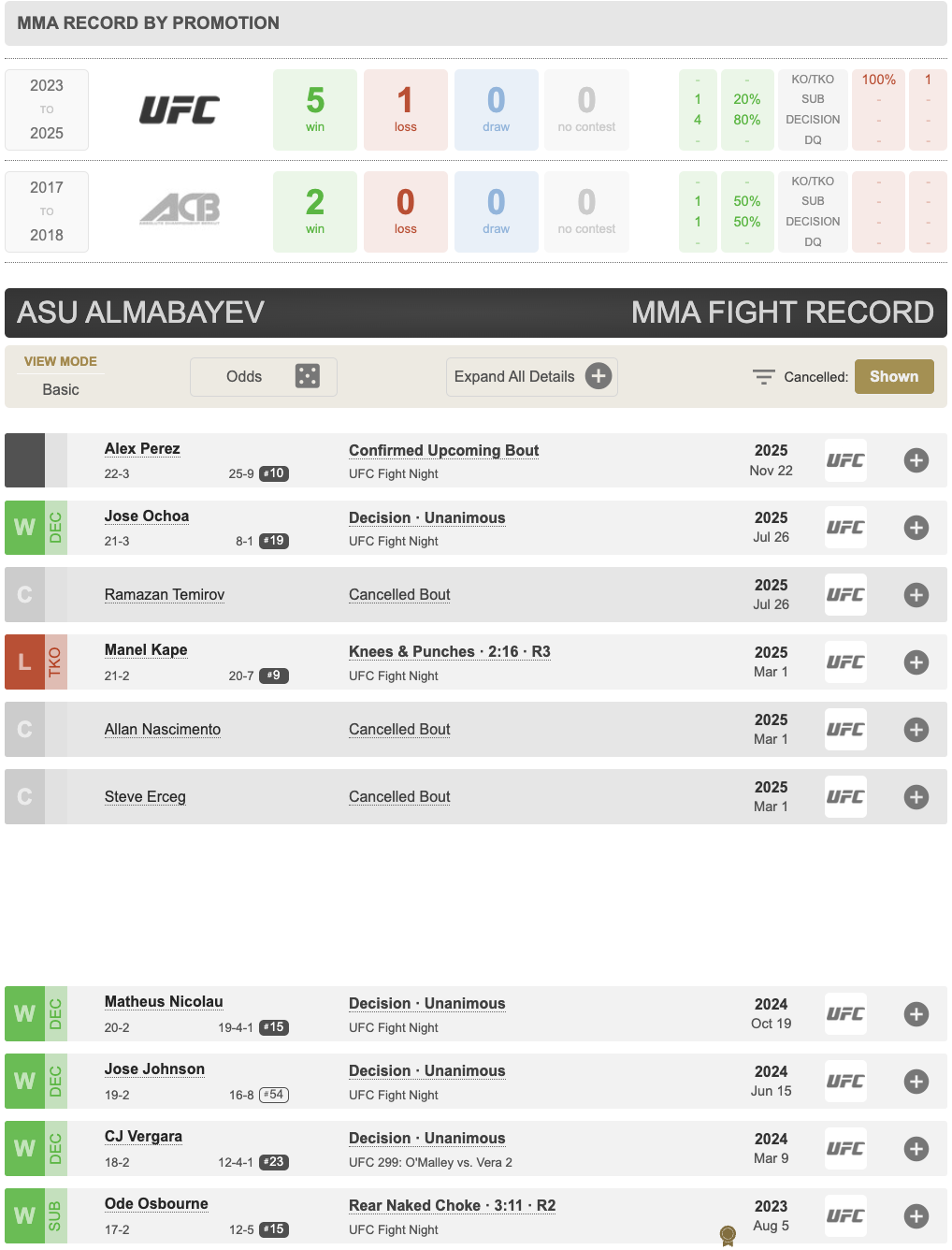Screen dimensions: 952x1250
Task: Open the Expand All Details control
Action: click(514, 376)
